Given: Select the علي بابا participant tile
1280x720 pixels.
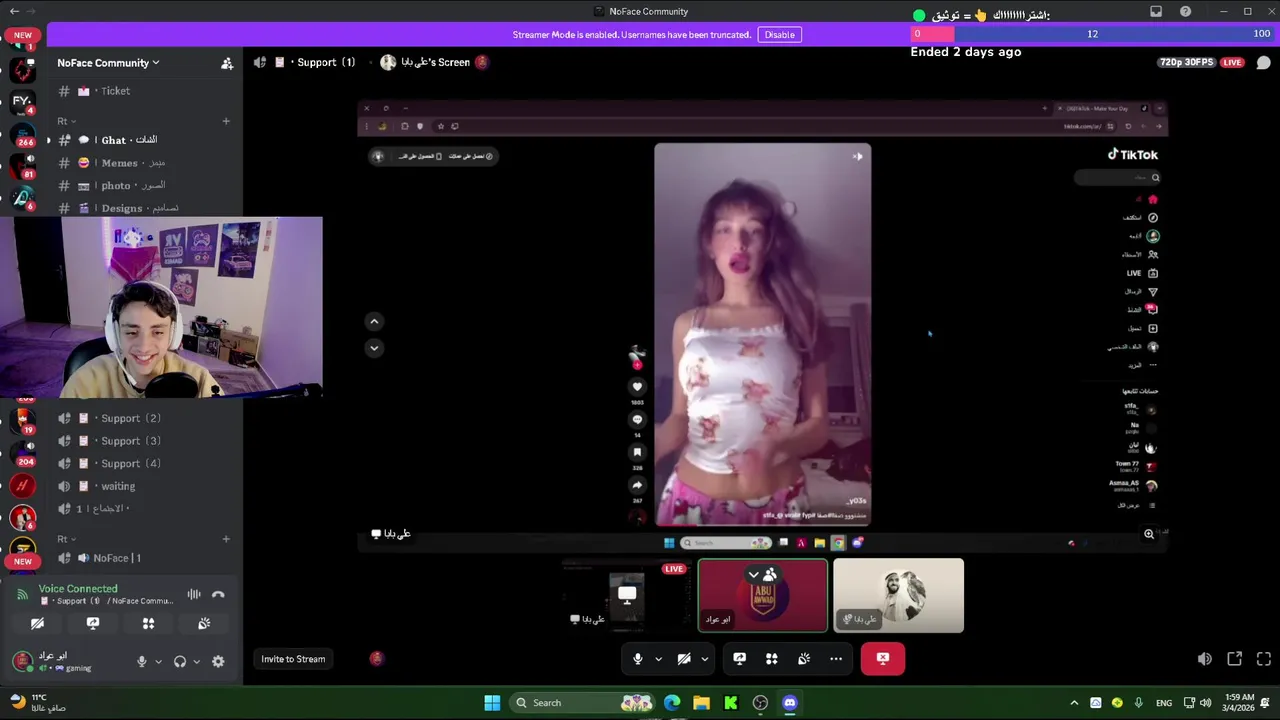Looking at the screenshot, I should (x=899, y=596).
